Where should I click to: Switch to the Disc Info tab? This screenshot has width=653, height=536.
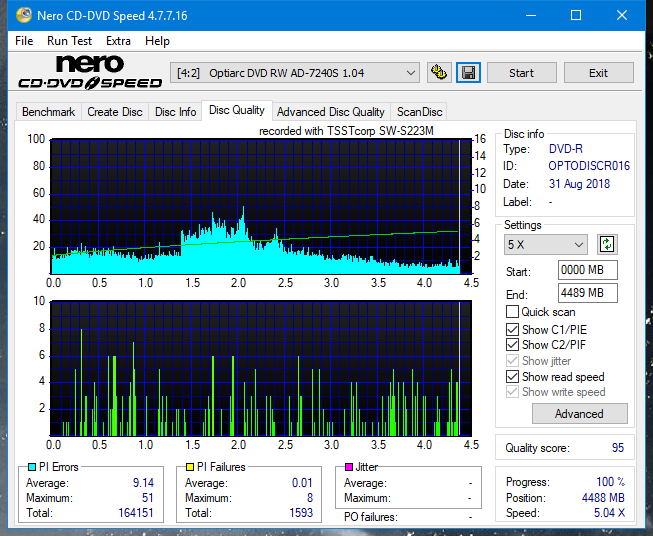tap(175, 112)
